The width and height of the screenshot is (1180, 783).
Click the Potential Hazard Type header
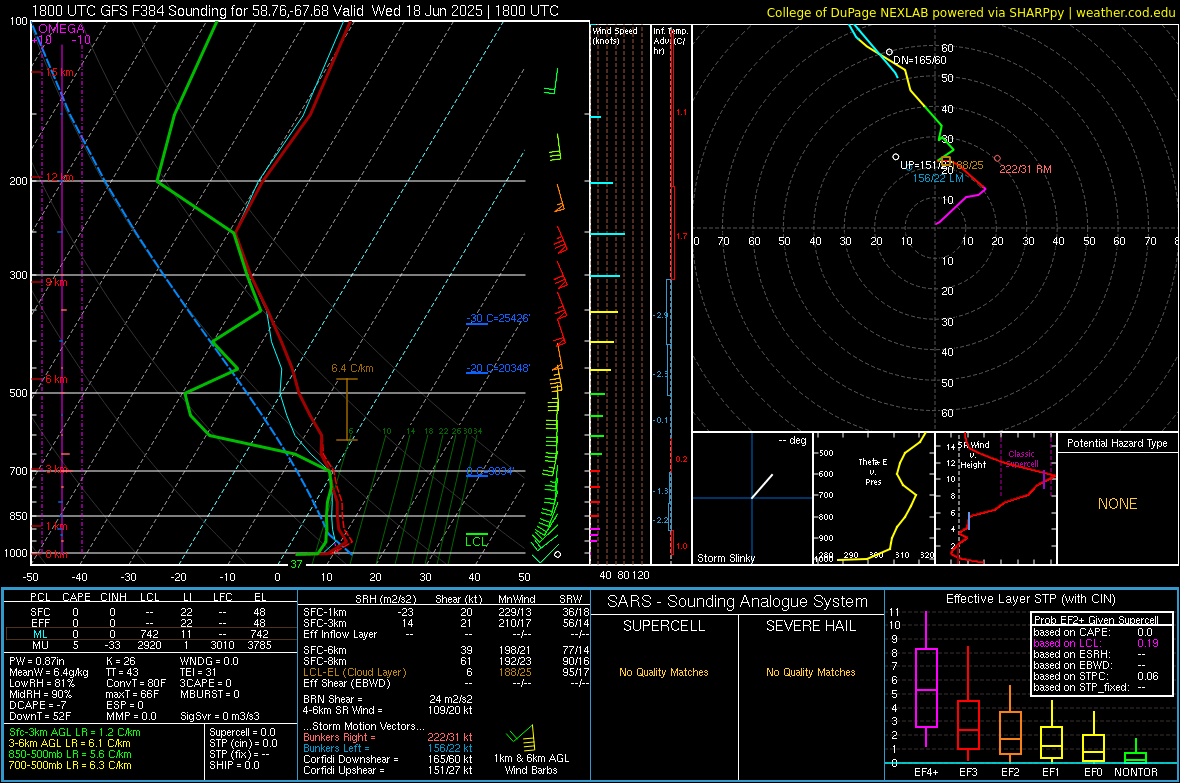[x=1117, y=443]
